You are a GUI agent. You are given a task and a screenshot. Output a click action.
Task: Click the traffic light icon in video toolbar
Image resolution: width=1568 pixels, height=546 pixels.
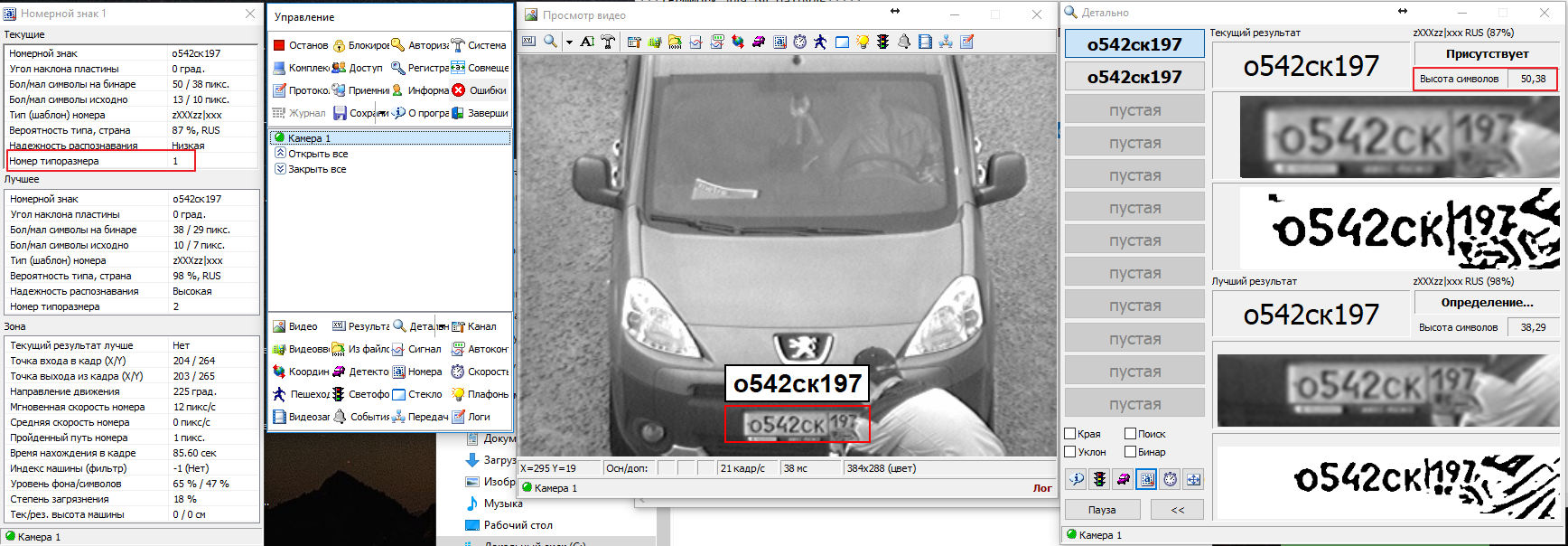[882, 42]
